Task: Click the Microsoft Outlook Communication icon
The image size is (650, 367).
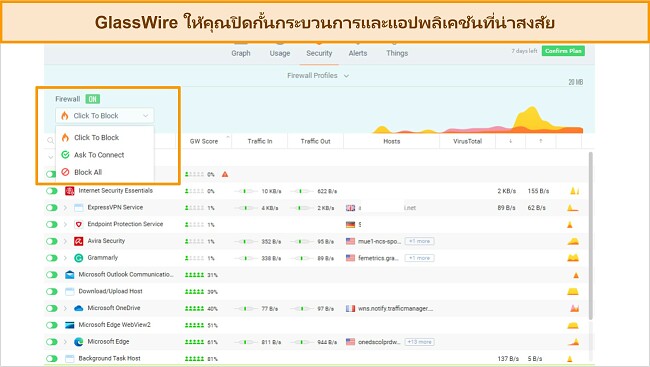Action: 70,275
